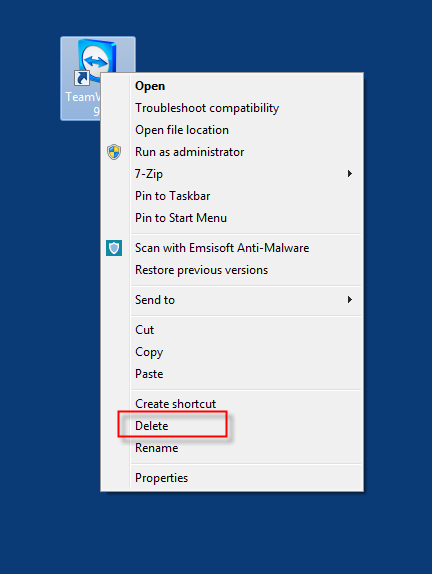This screenshot has height=574, width=432.
Task: Choose Restore previous versions
Action: click(201, 270)
